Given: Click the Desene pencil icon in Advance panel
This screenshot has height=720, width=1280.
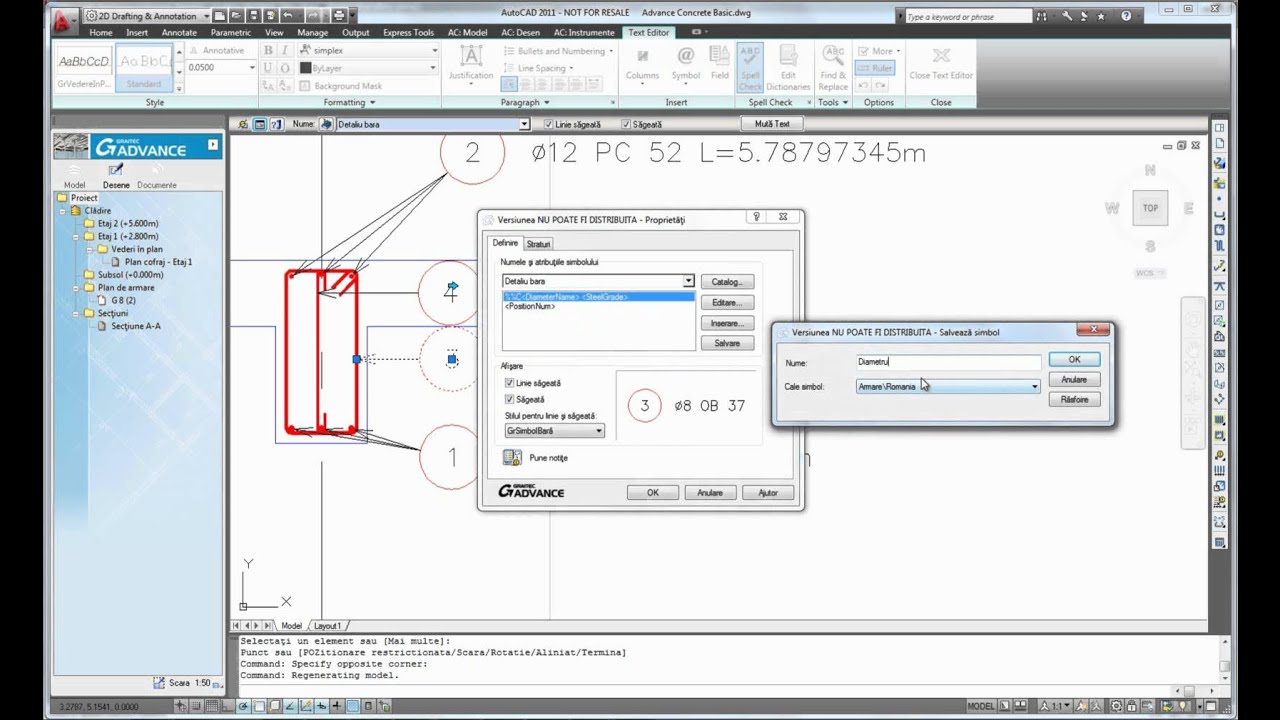Looking at the screenshot, I should 115,171.
